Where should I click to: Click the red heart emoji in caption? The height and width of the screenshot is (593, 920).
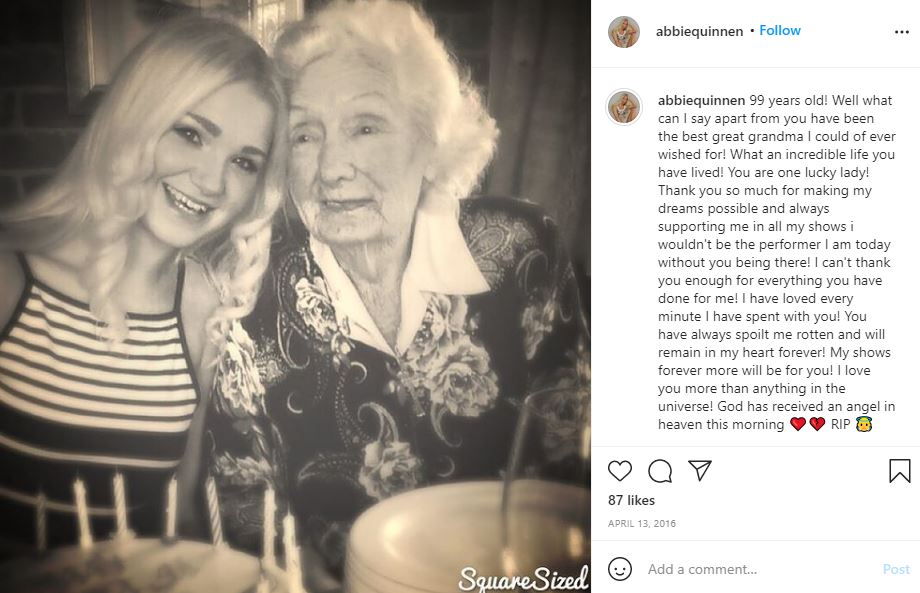coord(798,424)
